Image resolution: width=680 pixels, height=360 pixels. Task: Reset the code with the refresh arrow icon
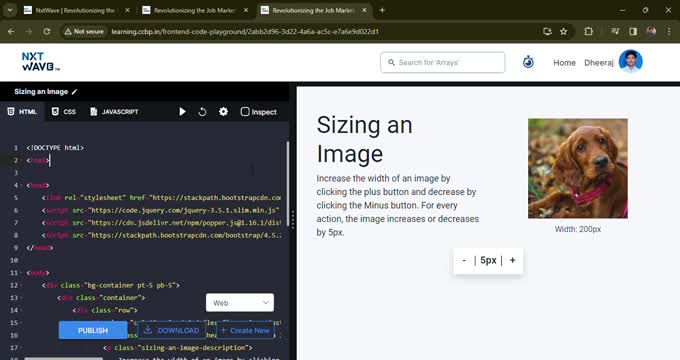[202, 112]
